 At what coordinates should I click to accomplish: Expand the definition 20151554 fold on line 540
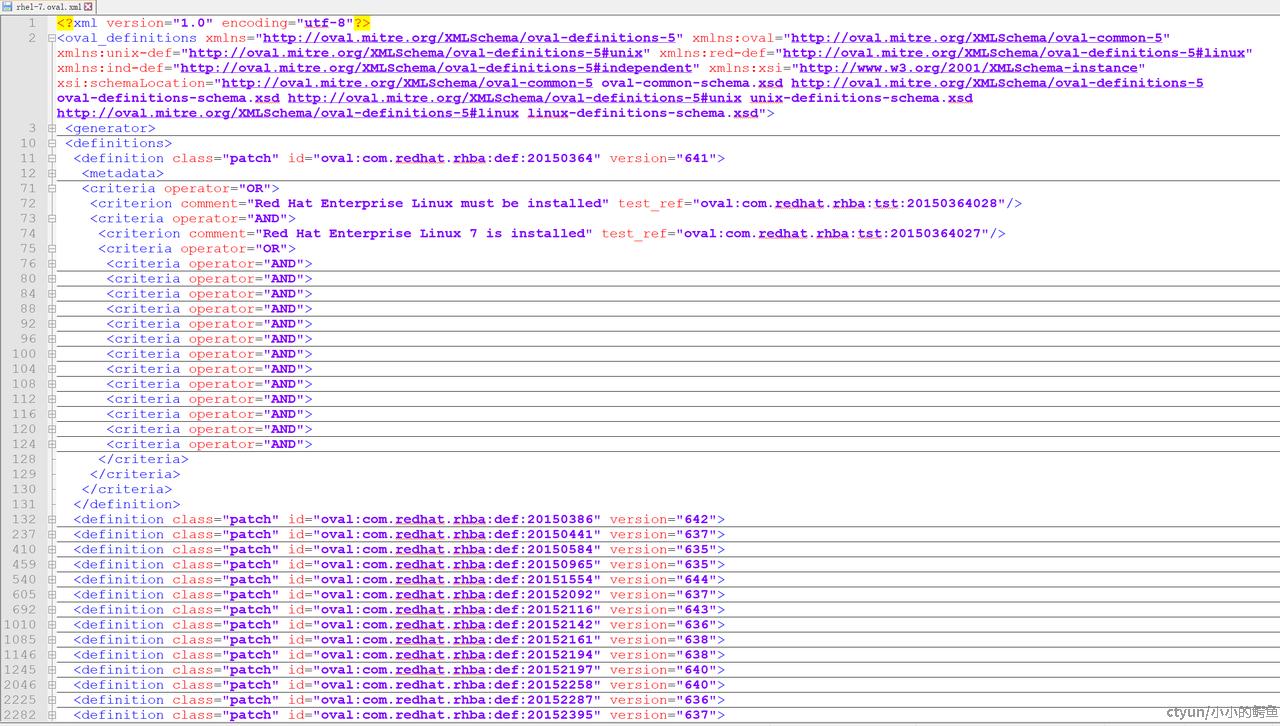click(52, 580)
